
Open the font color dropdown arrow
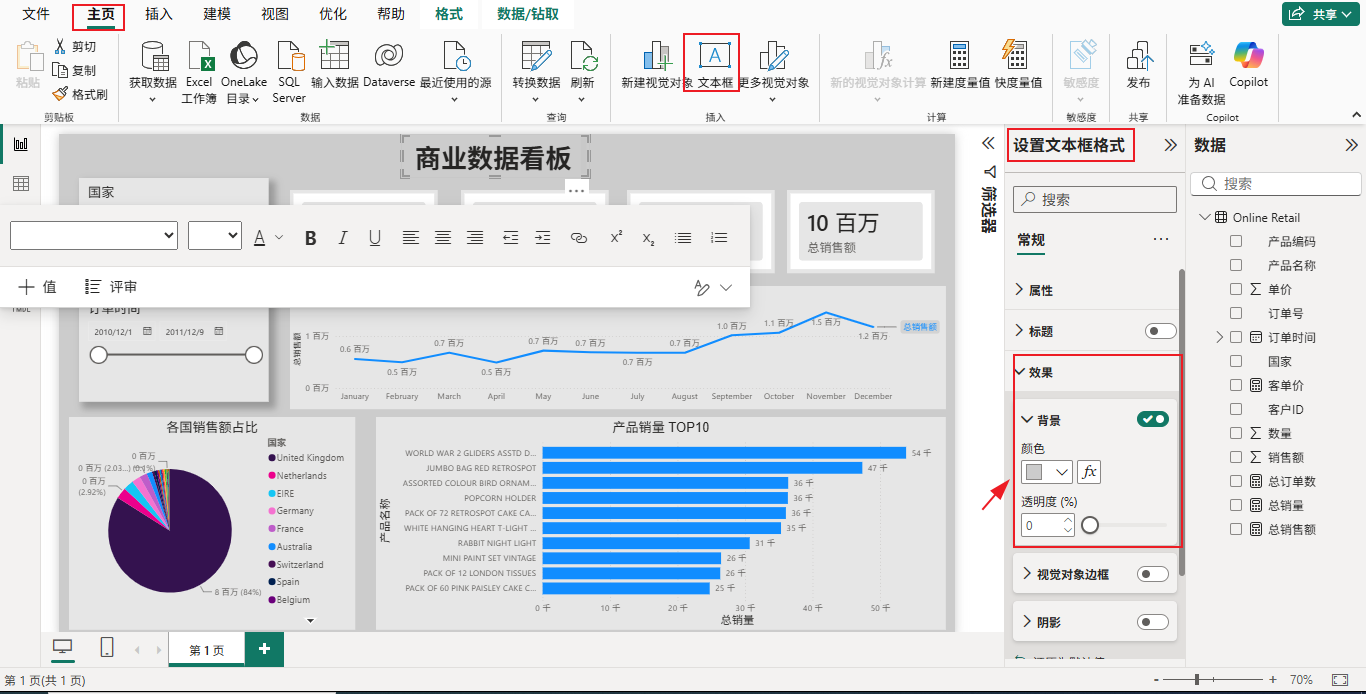coord(279,238)
